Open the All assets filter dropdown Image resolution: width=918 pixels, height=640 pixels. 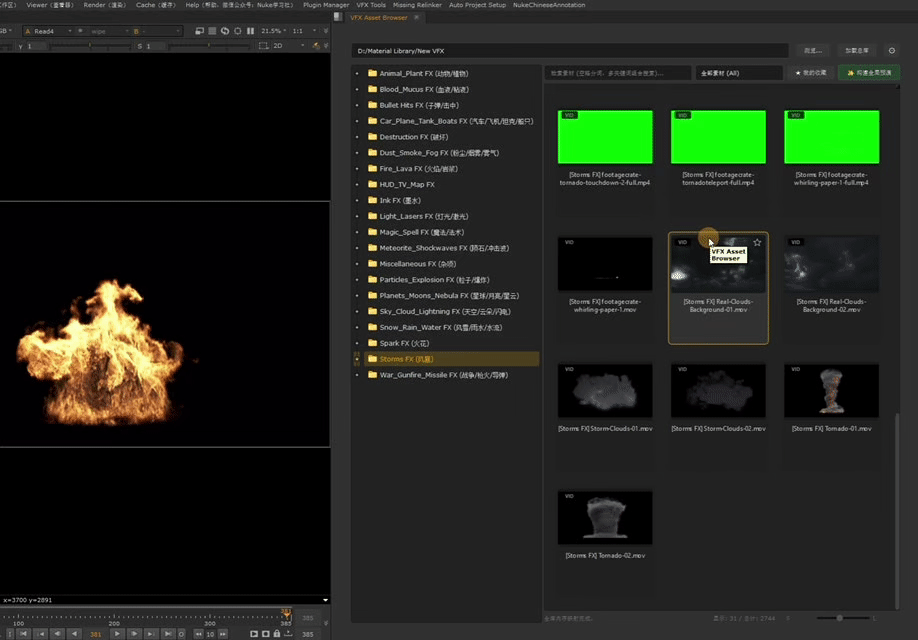[x=739, y=73]
